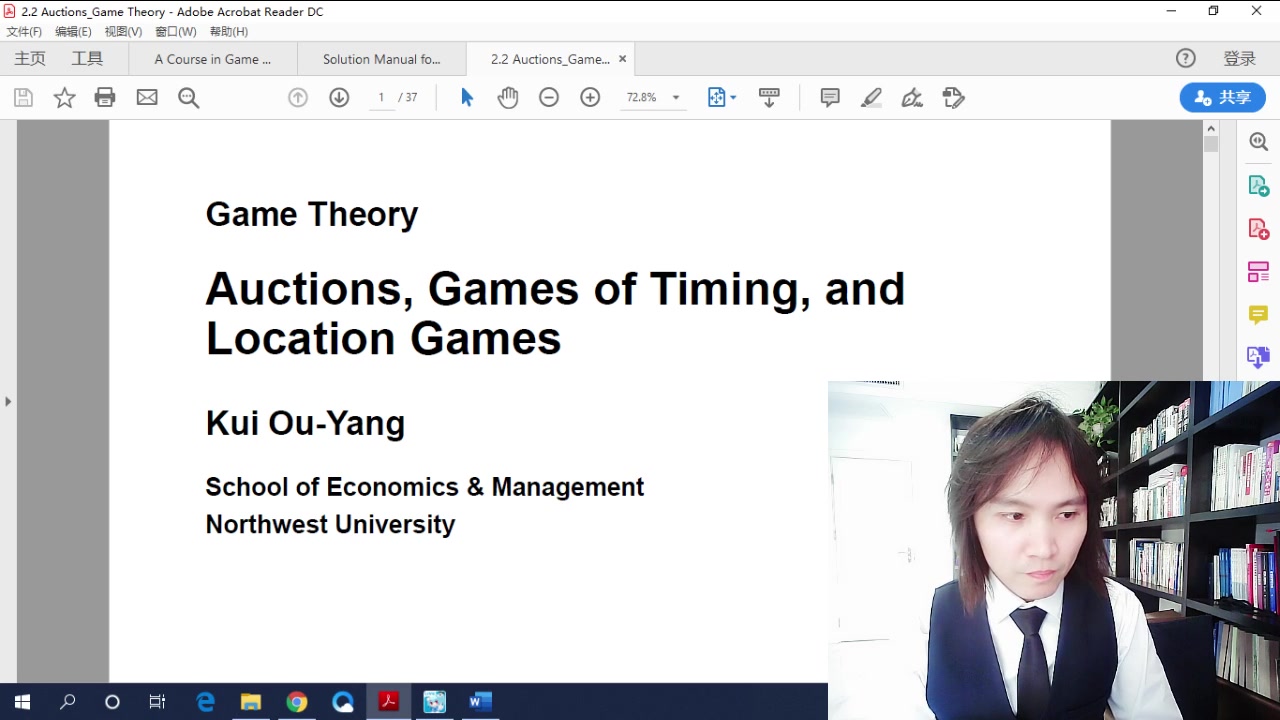Open the 编辑(E) menu

pos(73,32)
